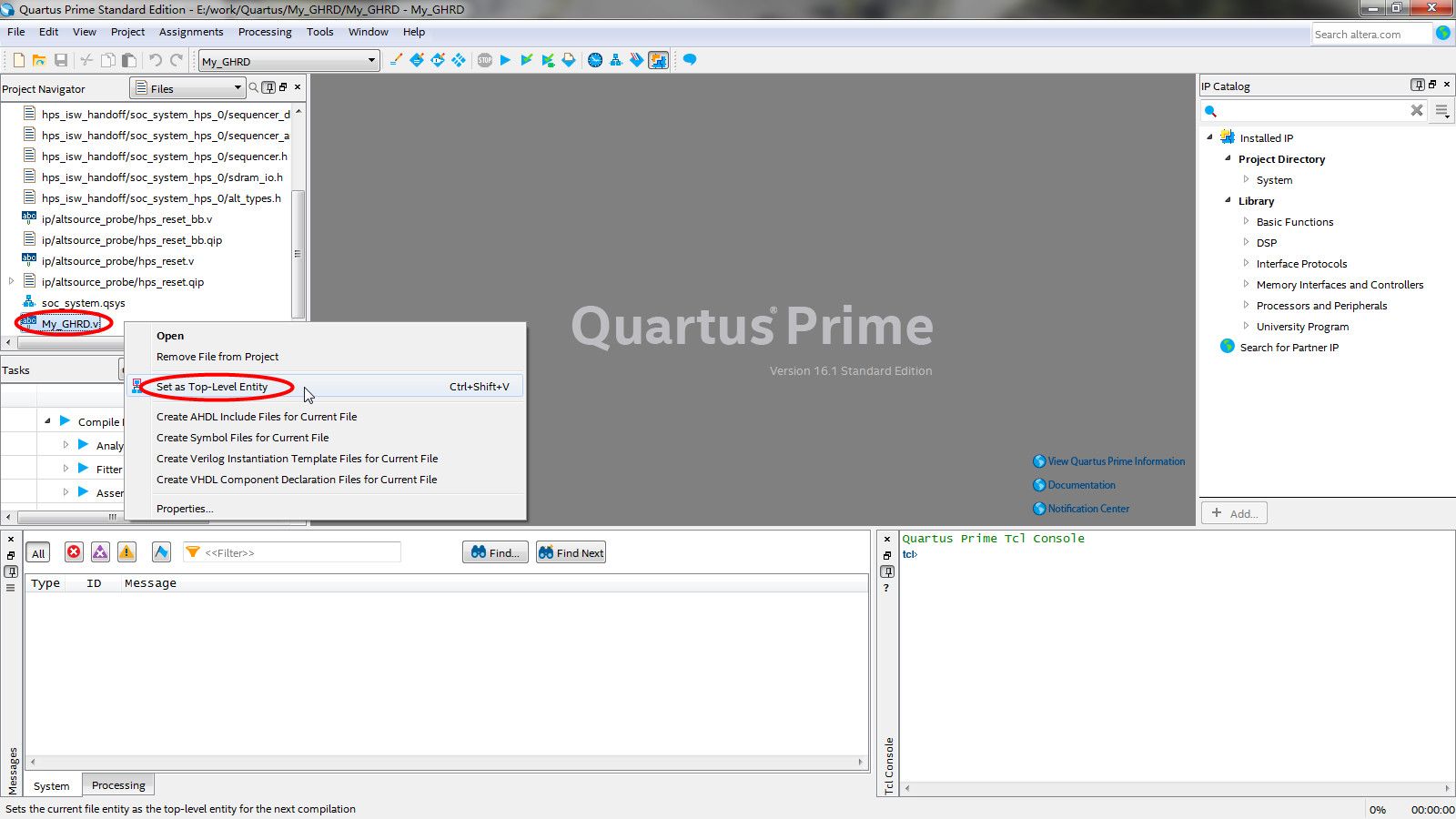Click the New File toolbar icon

[18, 60]
